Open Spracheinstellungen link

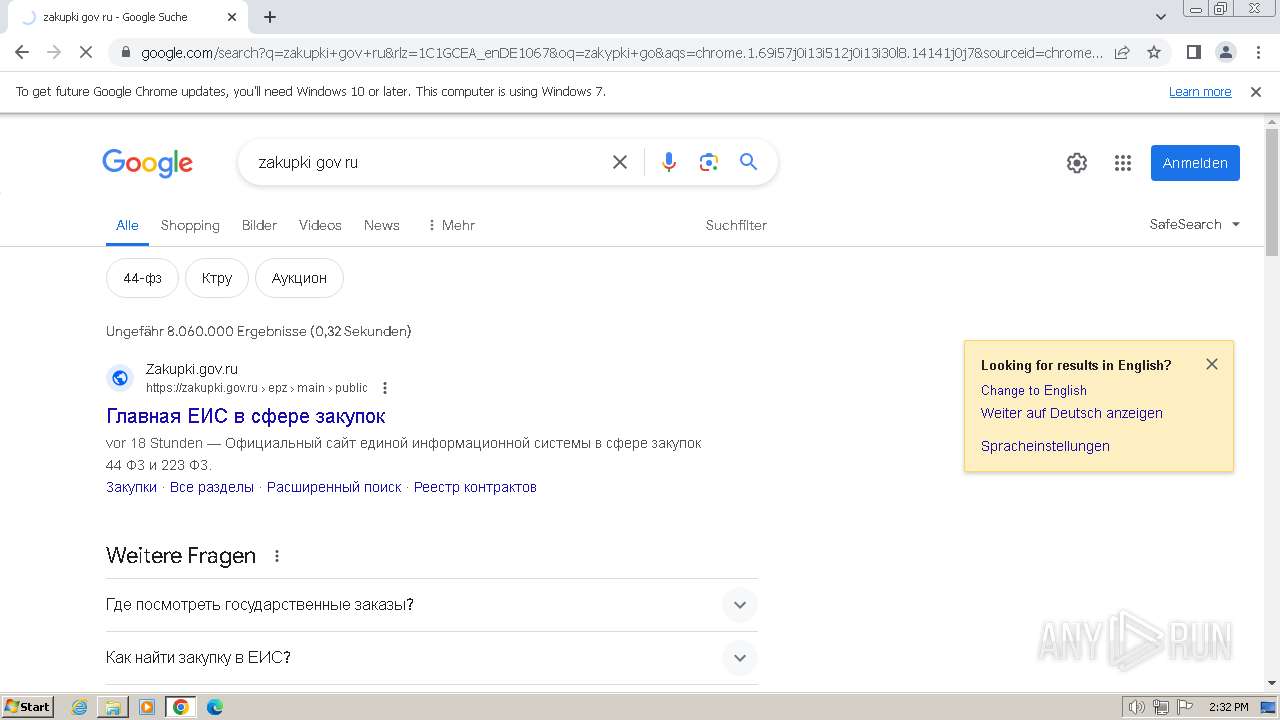tap(1045, 446)
